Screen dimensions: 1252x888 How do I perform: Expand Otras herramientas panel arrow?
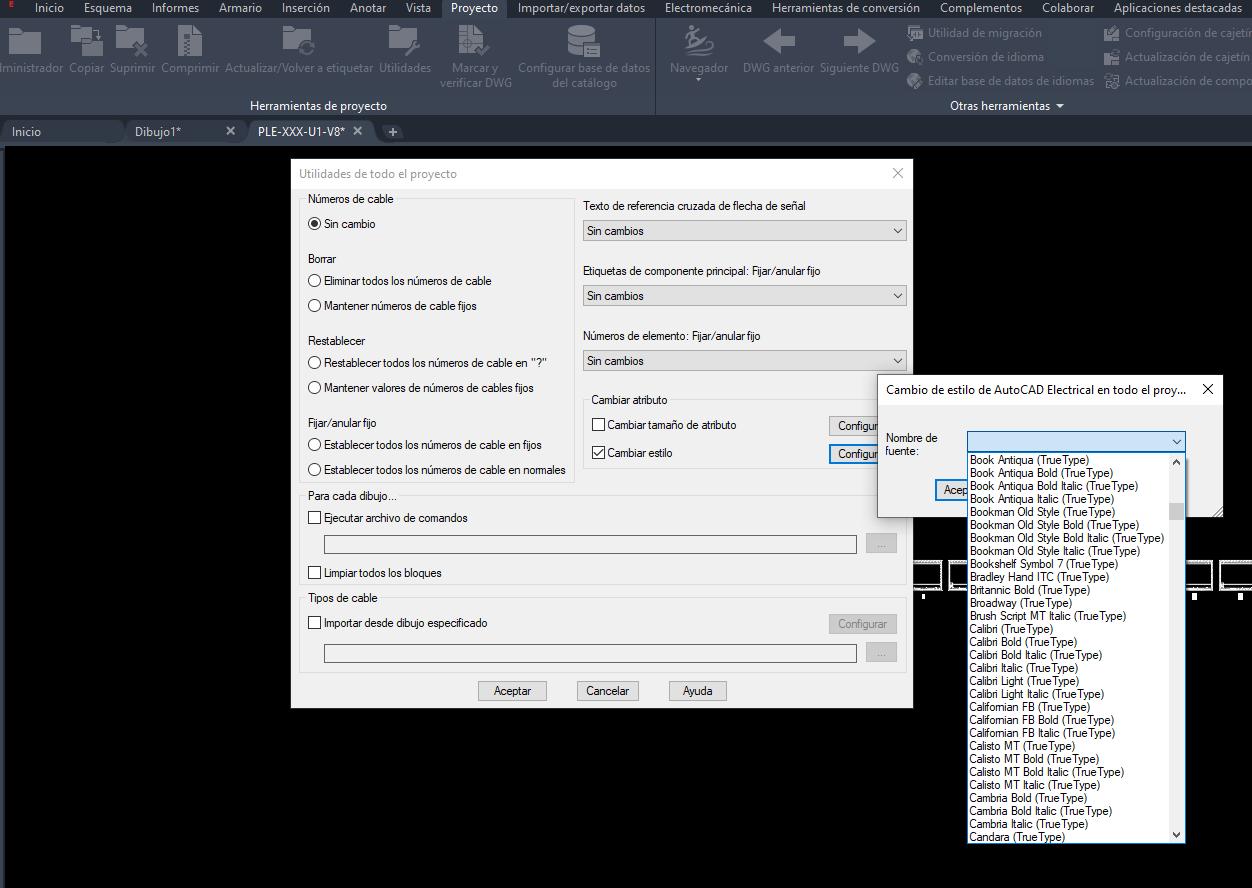pos(1060,106)
